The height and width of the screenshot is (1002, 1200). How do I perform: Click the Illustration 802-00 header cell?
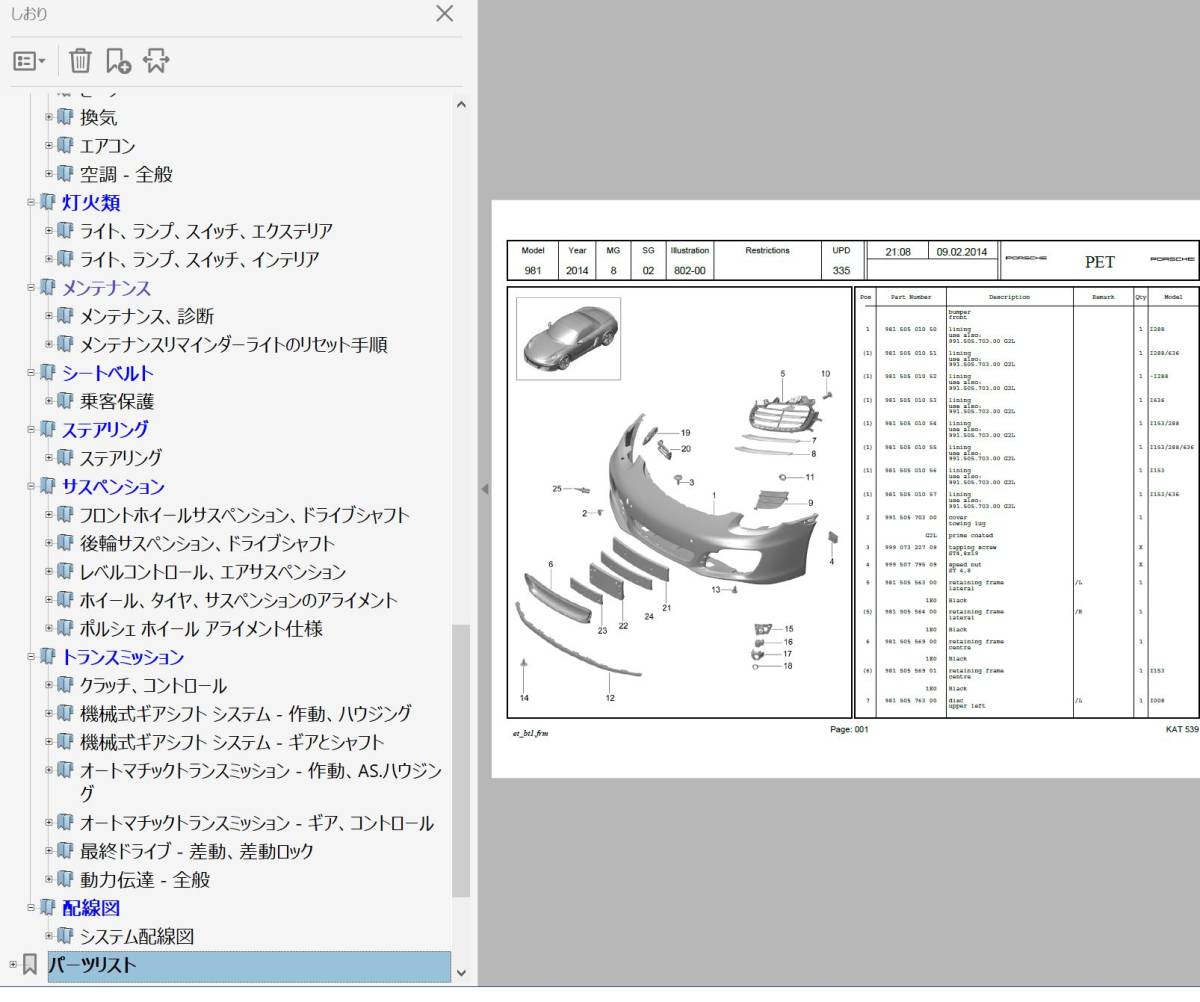pos(689,260)
